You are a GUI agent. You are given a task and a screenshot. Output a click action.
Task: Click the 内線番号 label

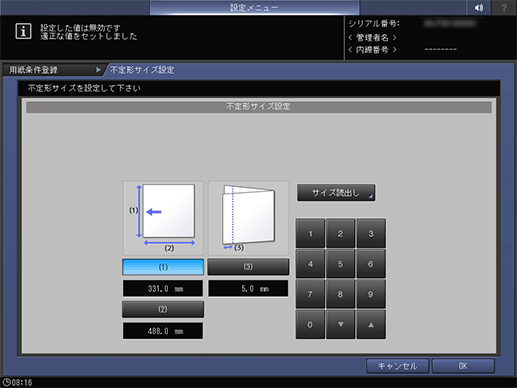[372, 50]
